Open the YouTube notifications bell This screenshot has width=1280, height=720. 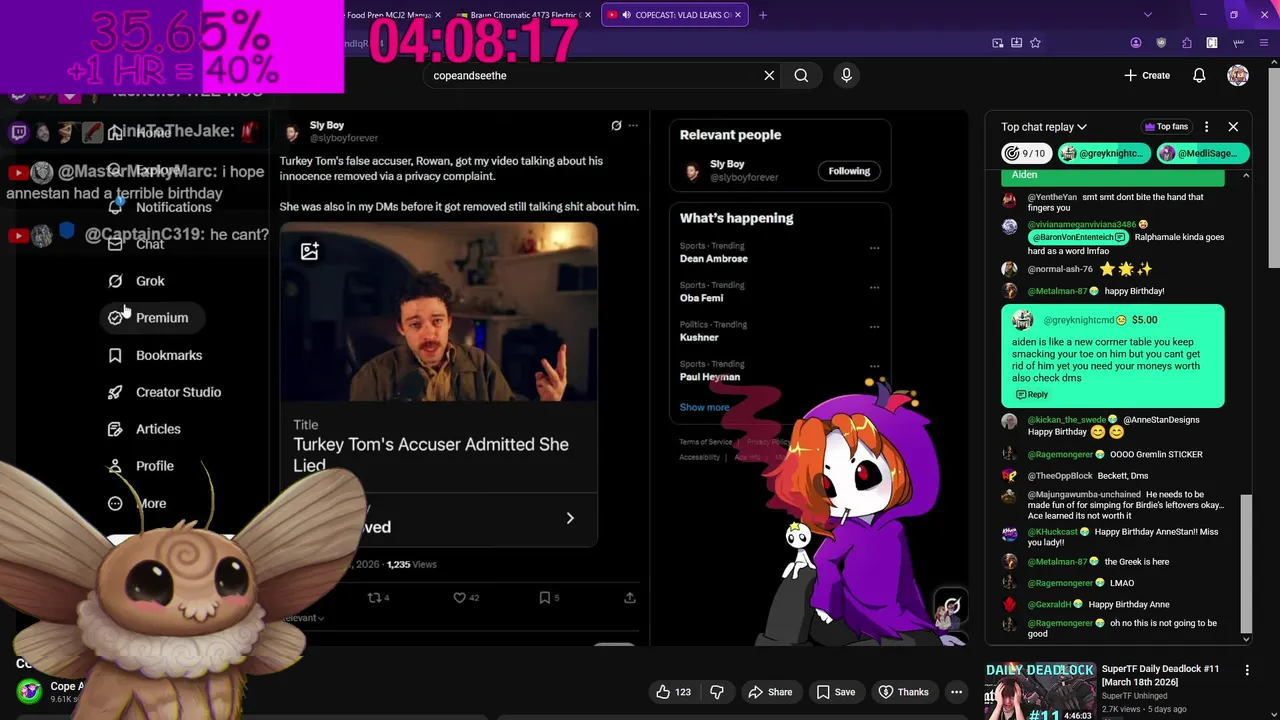coord(1199,75)
